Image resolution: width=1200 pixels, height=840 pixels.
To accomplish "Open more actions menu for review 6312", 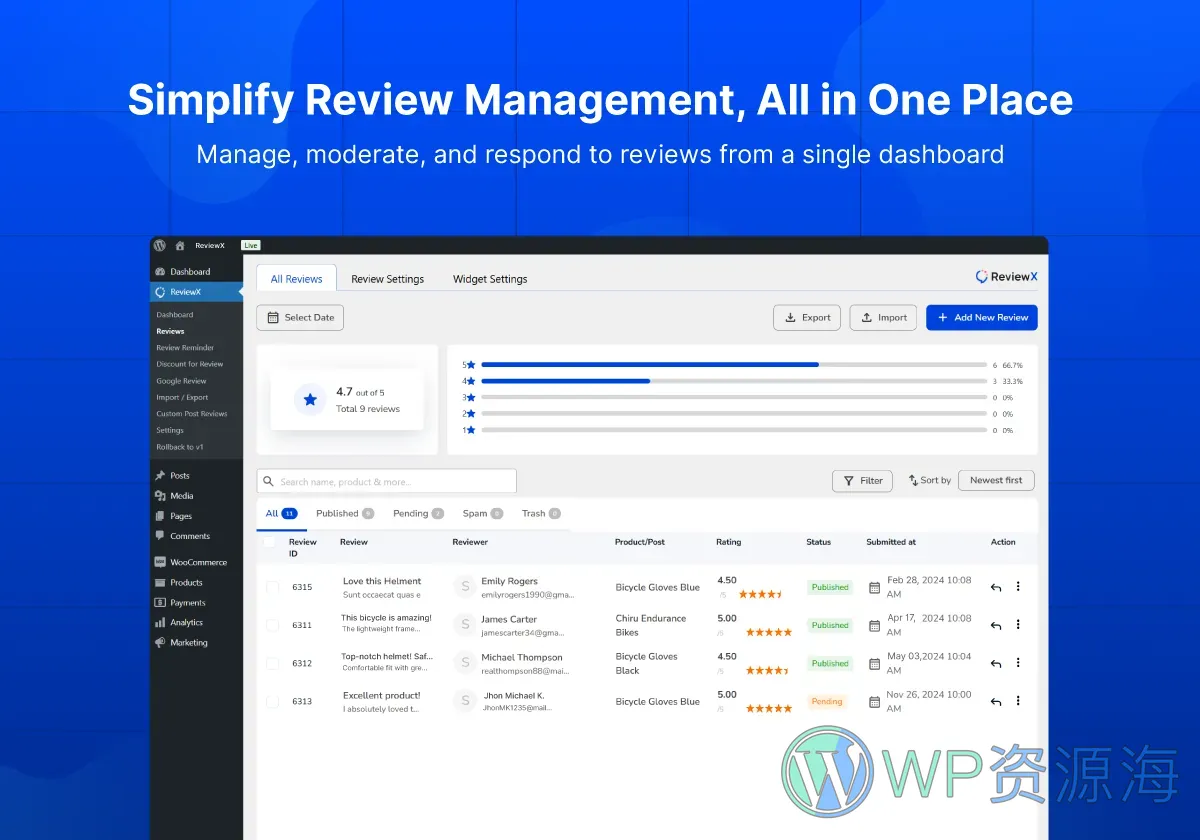I will (1018, 663).
